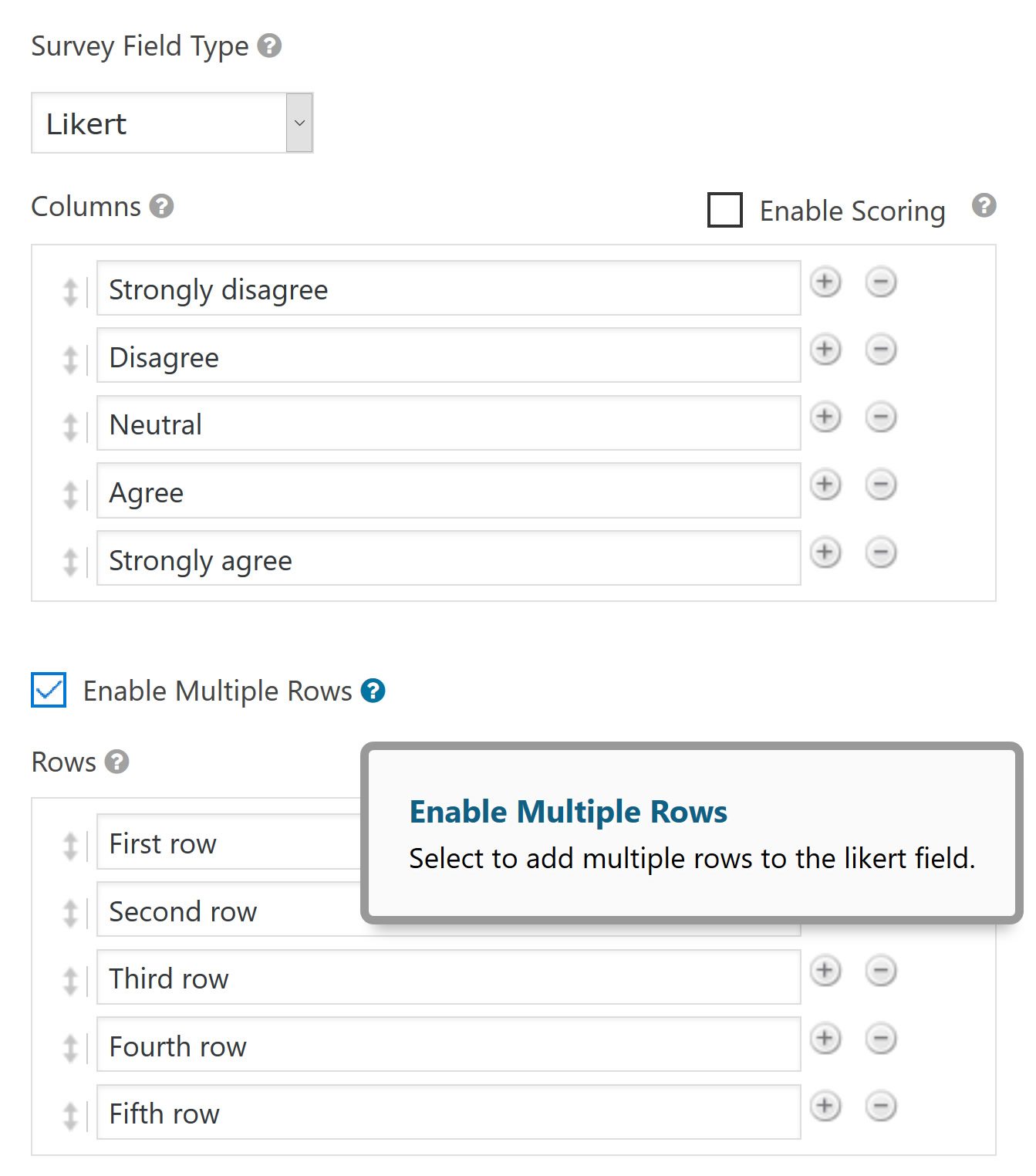Click the minus icon next to Third row
This screenshot has height=1176, width=1036.
(881, 971)
